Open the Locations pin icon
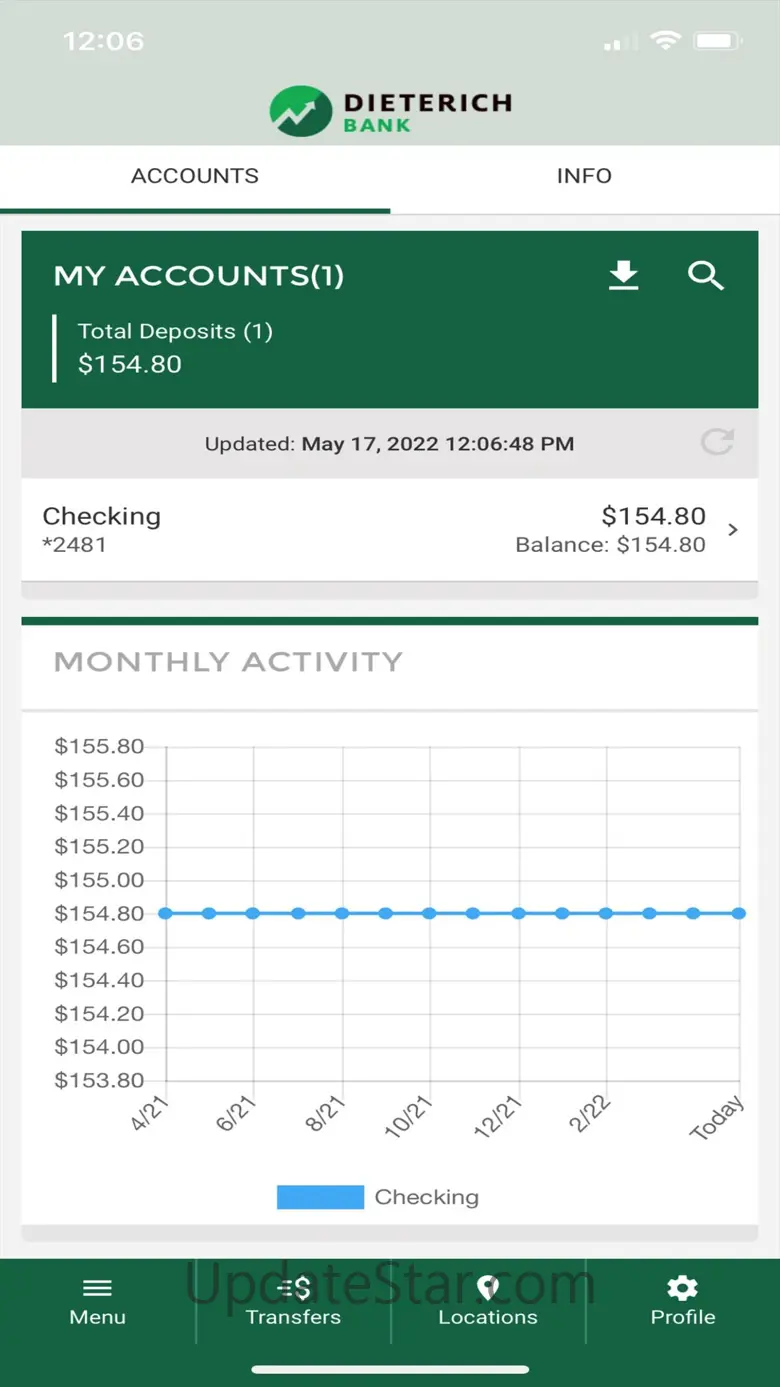This screenshot has height=1387, width=780. tap(487, 1287)
